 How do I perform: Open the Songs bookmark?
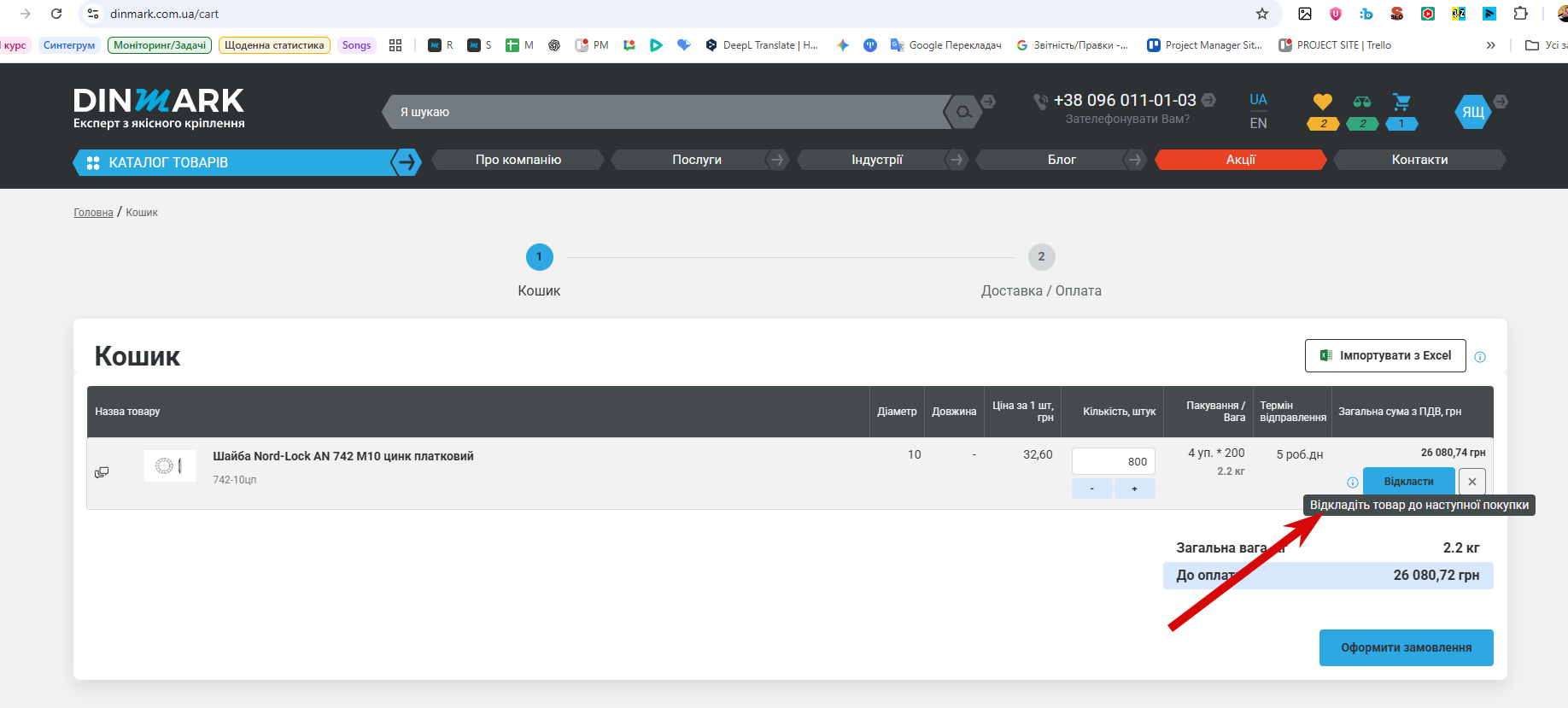(357, 45)
